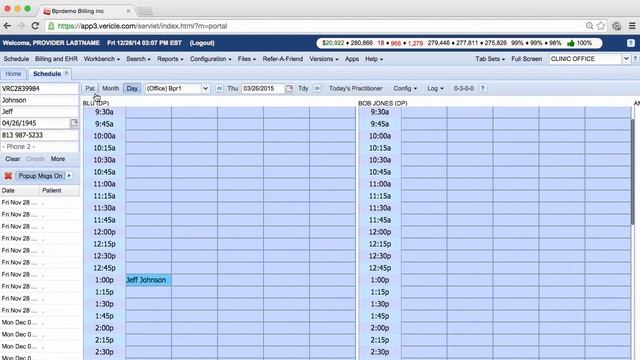The height and width of the screenshot is (360, 640).
Task: Click the lock icon in address bar
Action: [51, 26]
